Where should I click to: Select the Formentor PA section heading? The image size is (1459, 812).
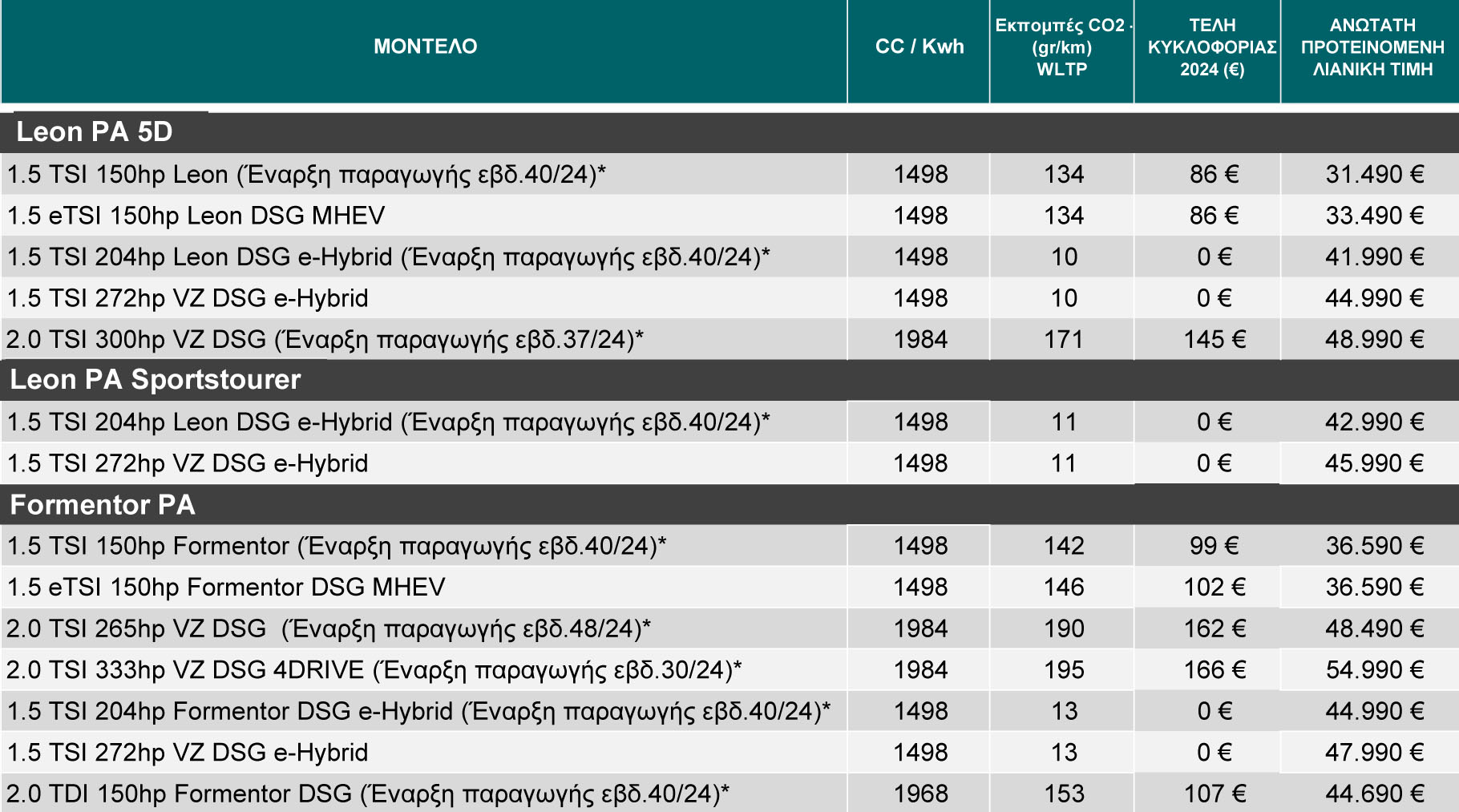pyautogui.click(x=103, y=505)
